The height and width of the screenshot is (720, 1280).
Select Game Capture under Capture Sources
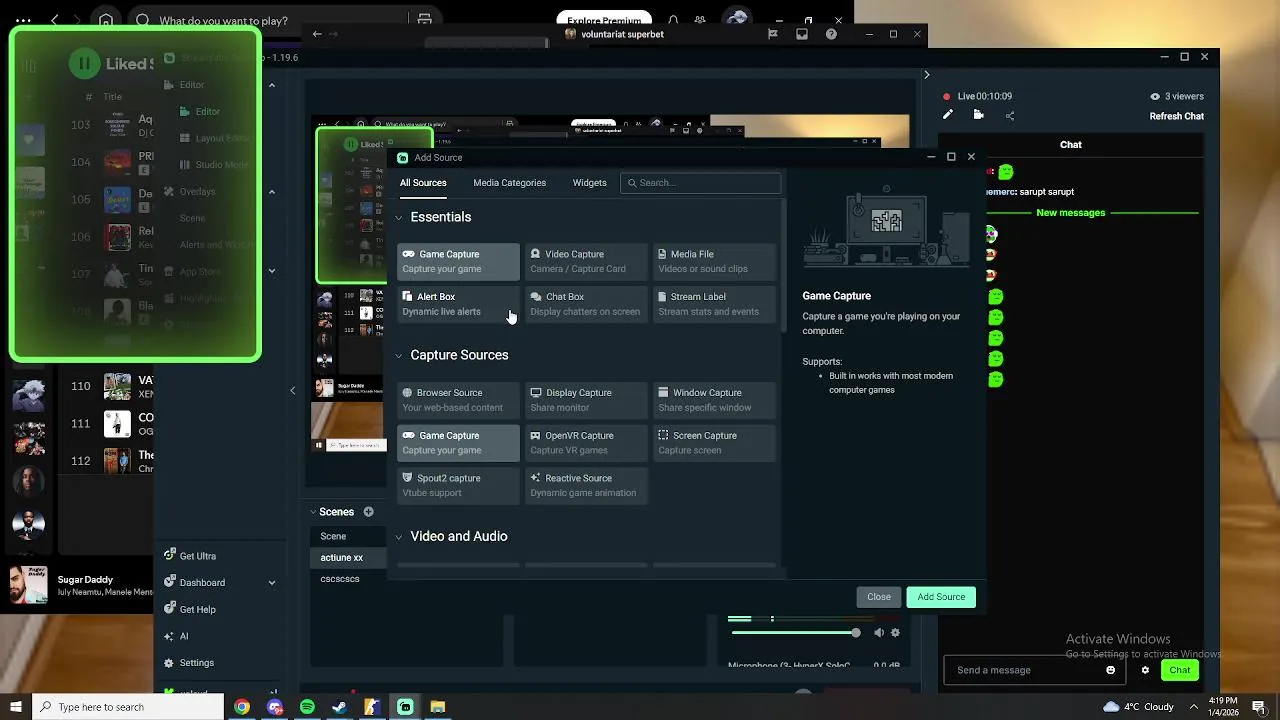tap(458, 443)
